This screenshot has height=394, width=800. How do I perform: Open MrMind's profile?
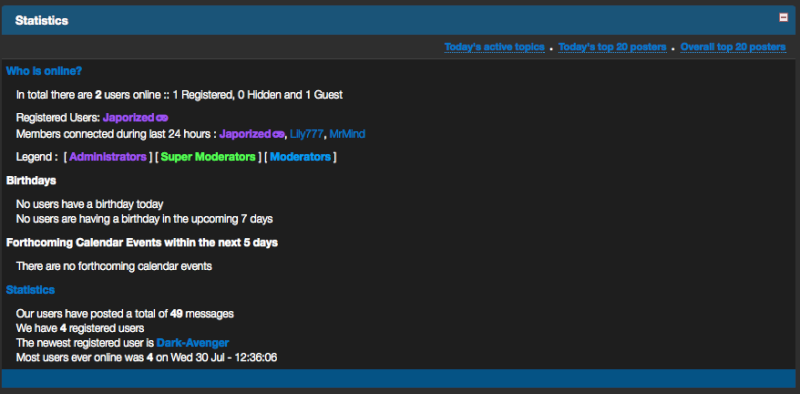(x=347, y=134)
